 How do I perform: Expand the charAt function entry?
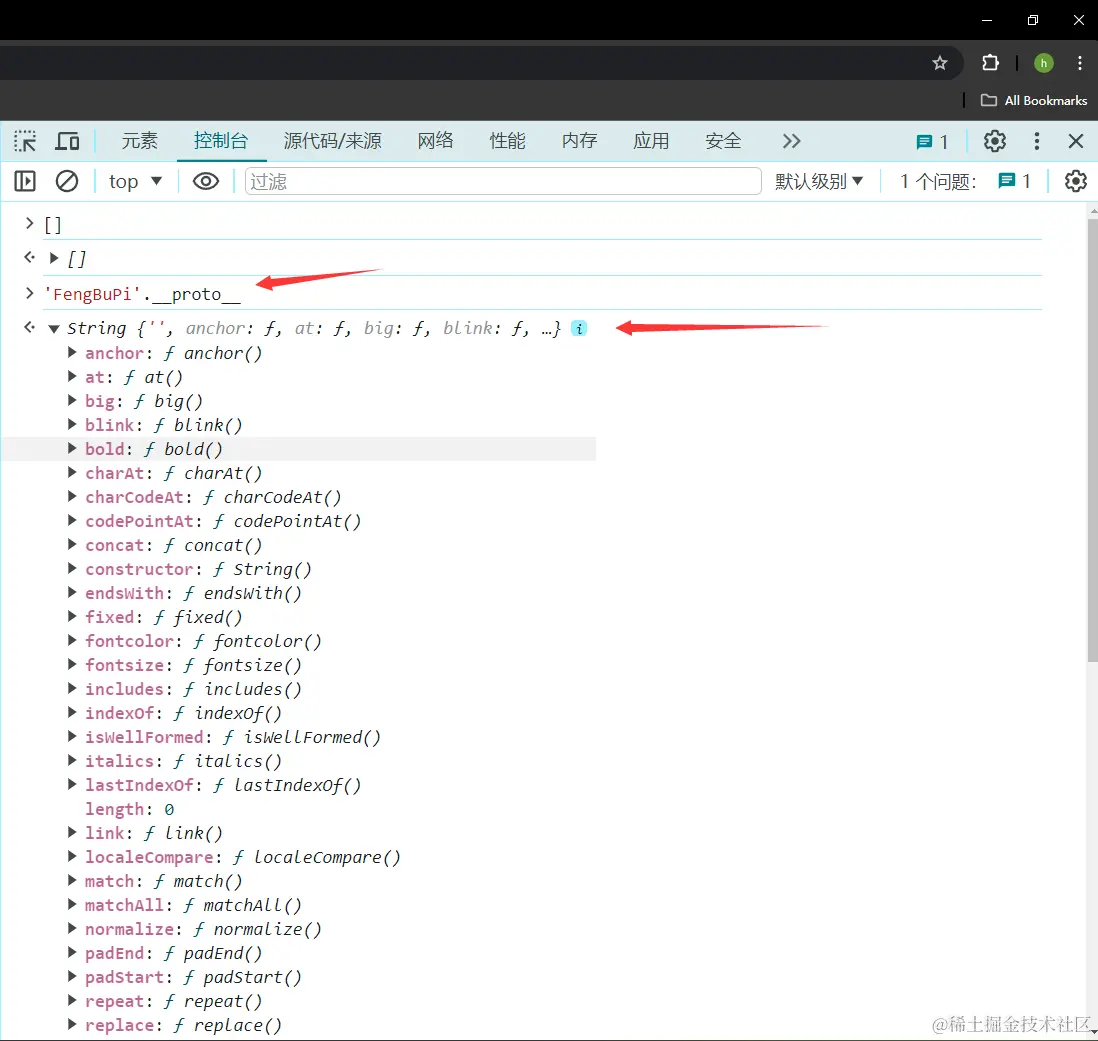pos(71,473)
